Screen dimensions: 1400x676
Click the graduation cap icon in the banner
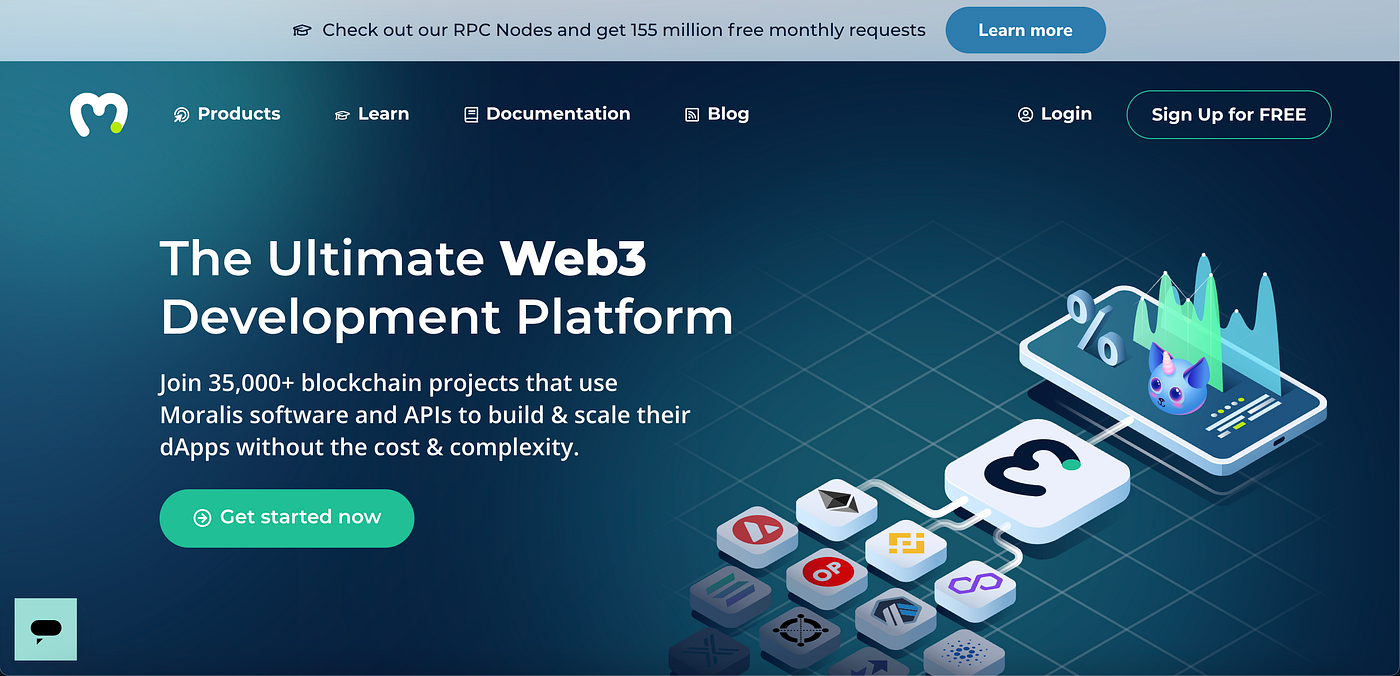(302, 31)
